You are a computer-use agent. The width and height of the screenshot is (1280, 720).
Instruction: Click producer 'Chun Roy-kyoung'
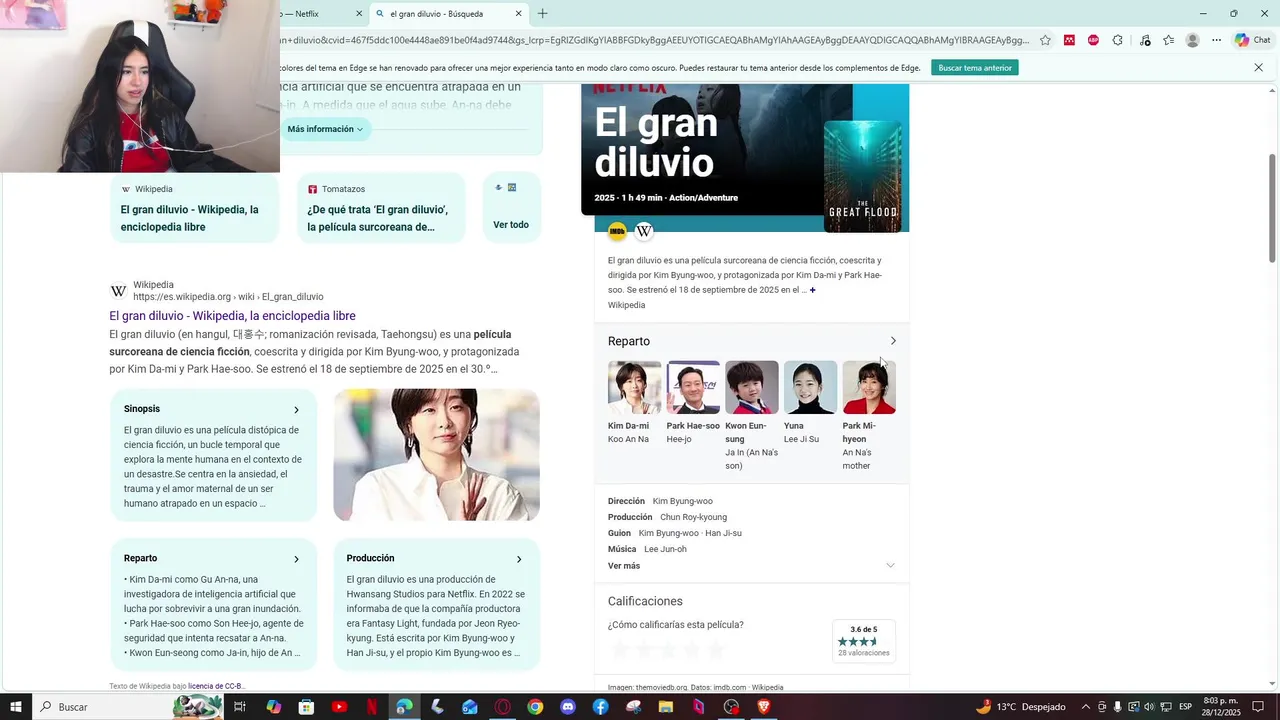[693, 517]
